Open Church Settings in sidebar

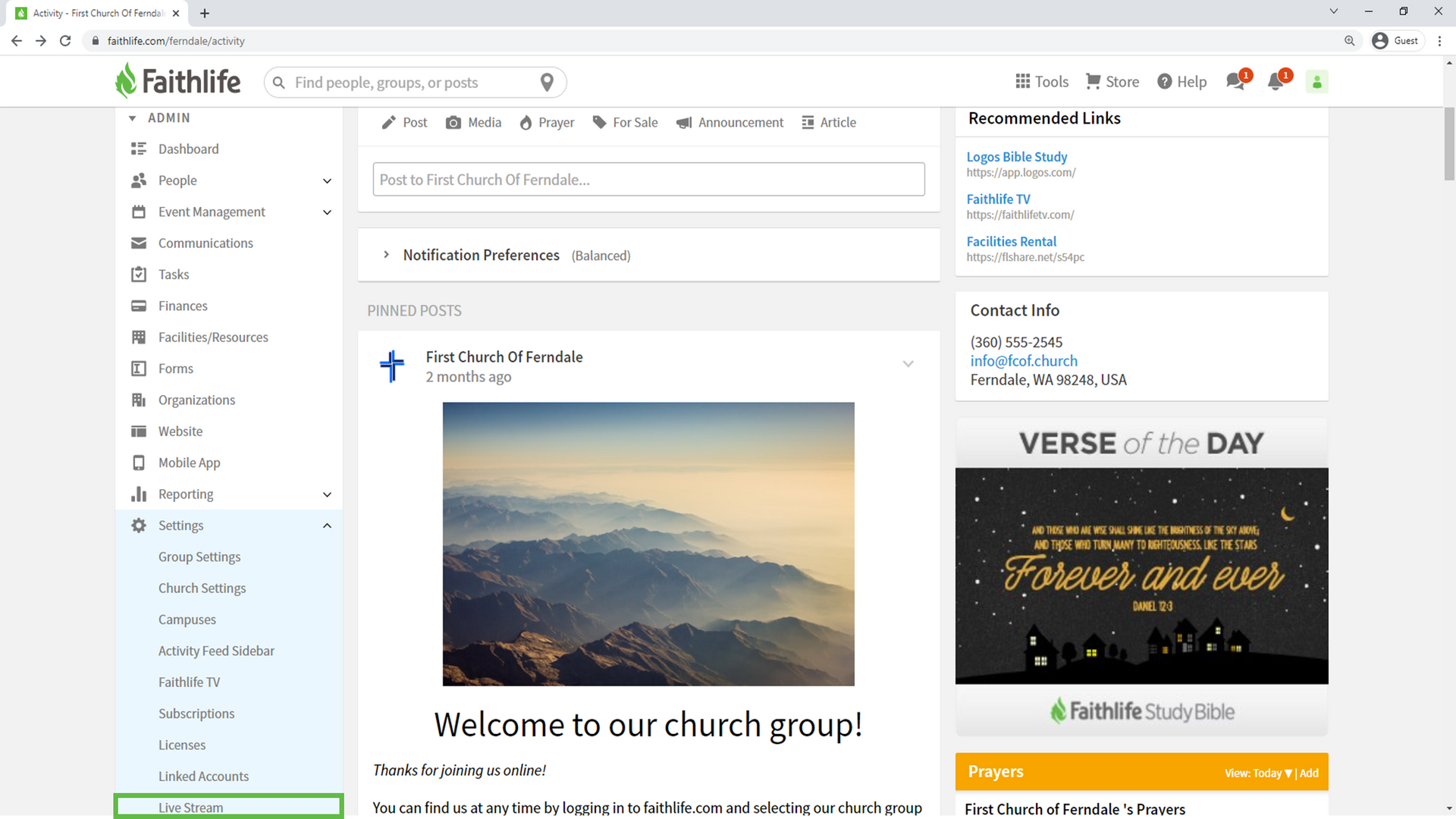click(x=202, y=588)
